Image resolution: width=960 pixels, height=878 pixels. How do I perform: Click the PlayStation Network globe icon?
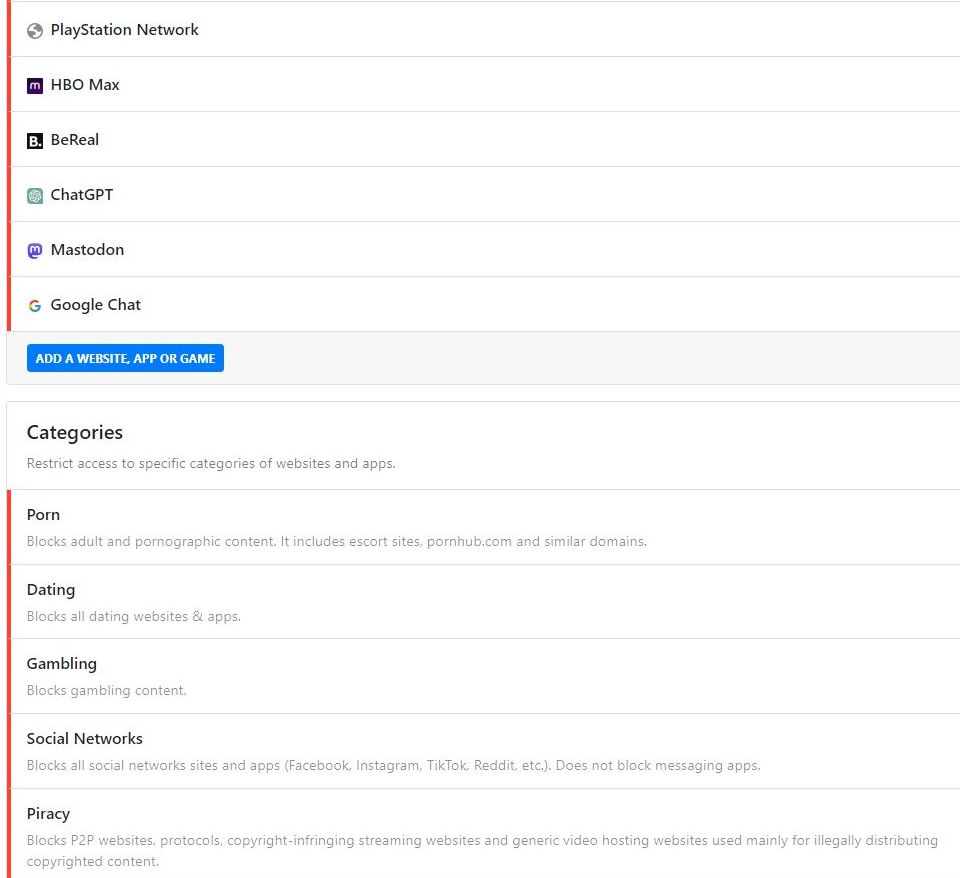(x=35, y=31)
